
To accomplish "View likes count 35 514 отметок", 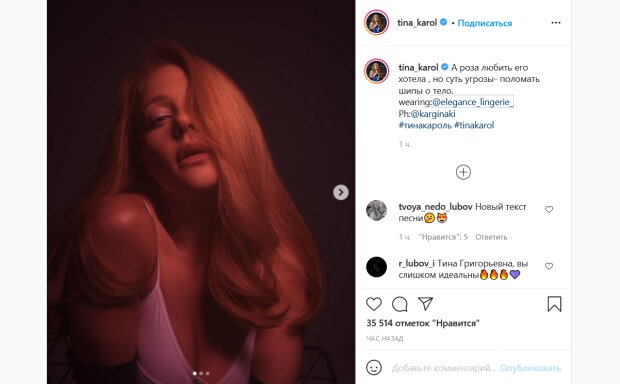I will pyautogui.click(x=423, y=323).
